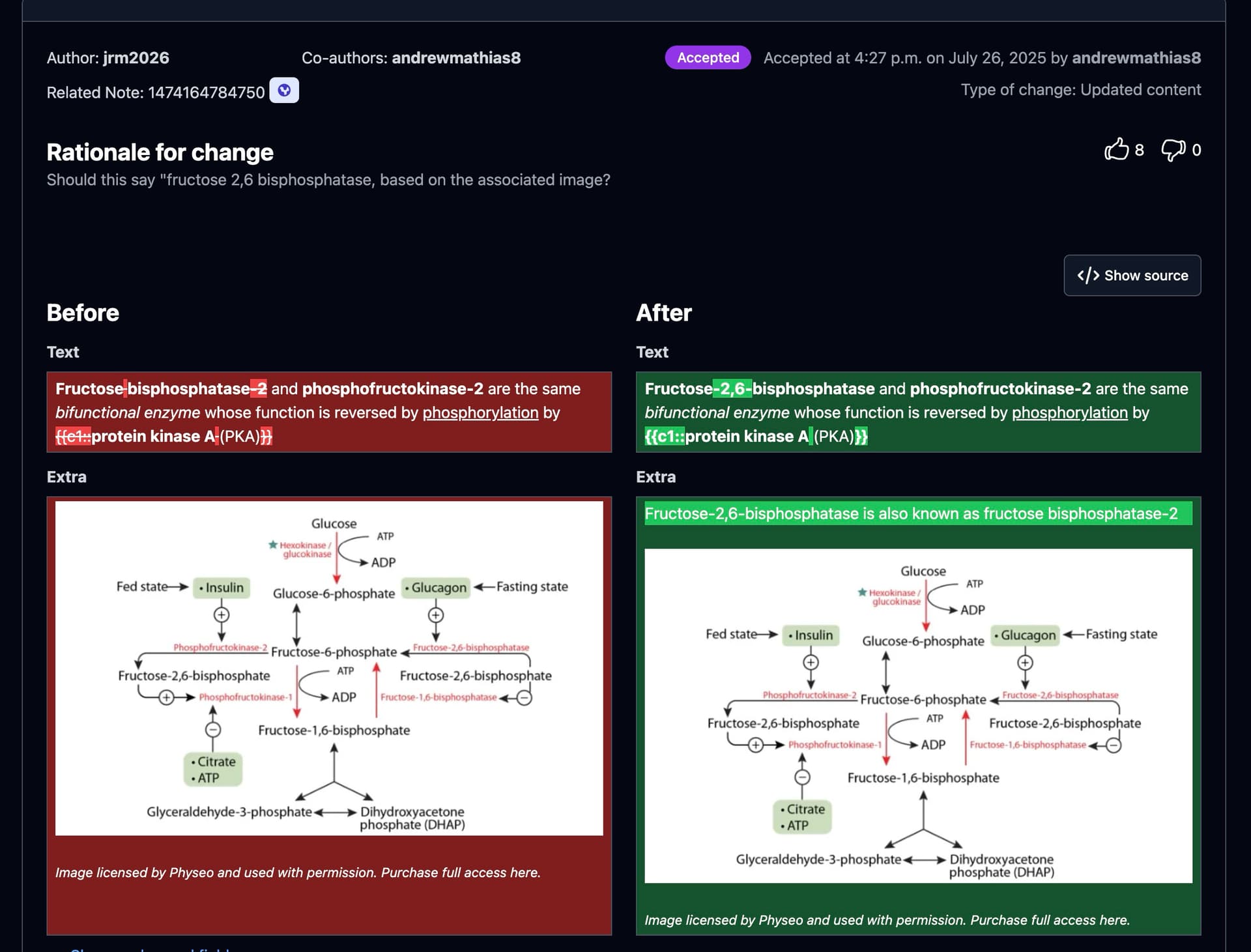Open the After glycolysis diagram image
The width and height of the screenshot is (1251, 952).
pyautogui.click(x=918, y=715)
